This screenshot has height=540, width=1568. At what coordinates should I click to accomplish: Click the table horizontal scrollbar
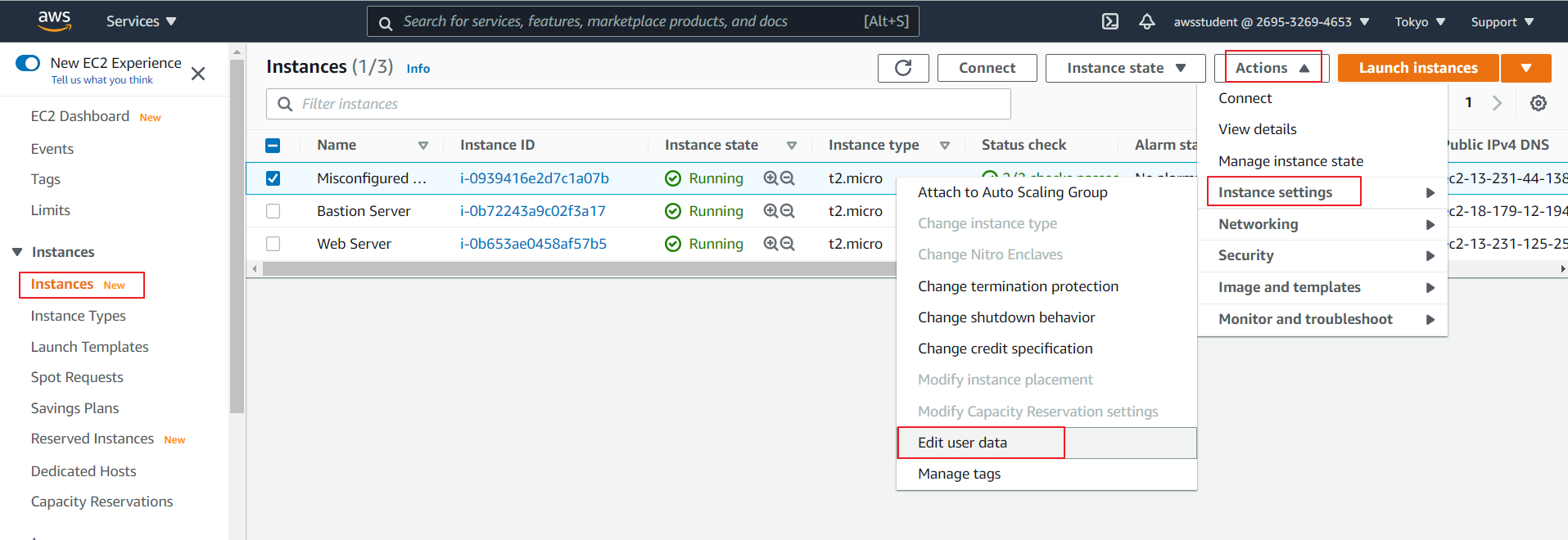[x=579, y=269]
